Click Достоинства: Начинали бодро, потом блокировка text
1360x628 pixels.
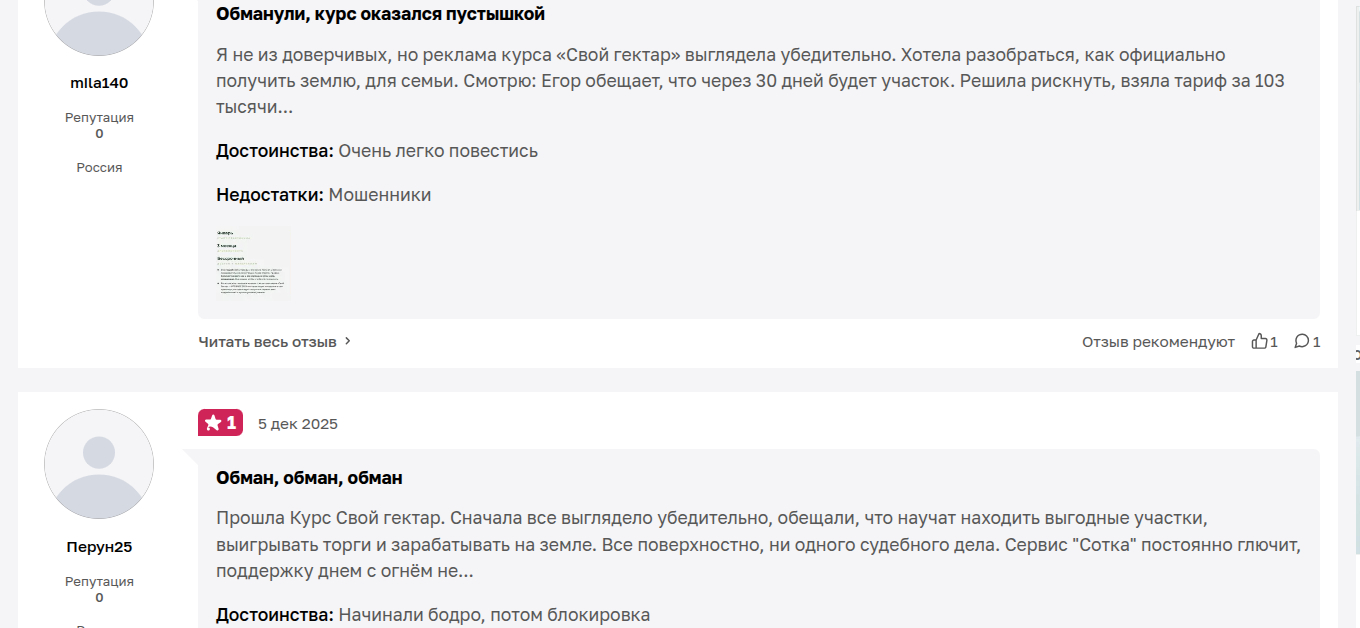click(x=433, y=615)
